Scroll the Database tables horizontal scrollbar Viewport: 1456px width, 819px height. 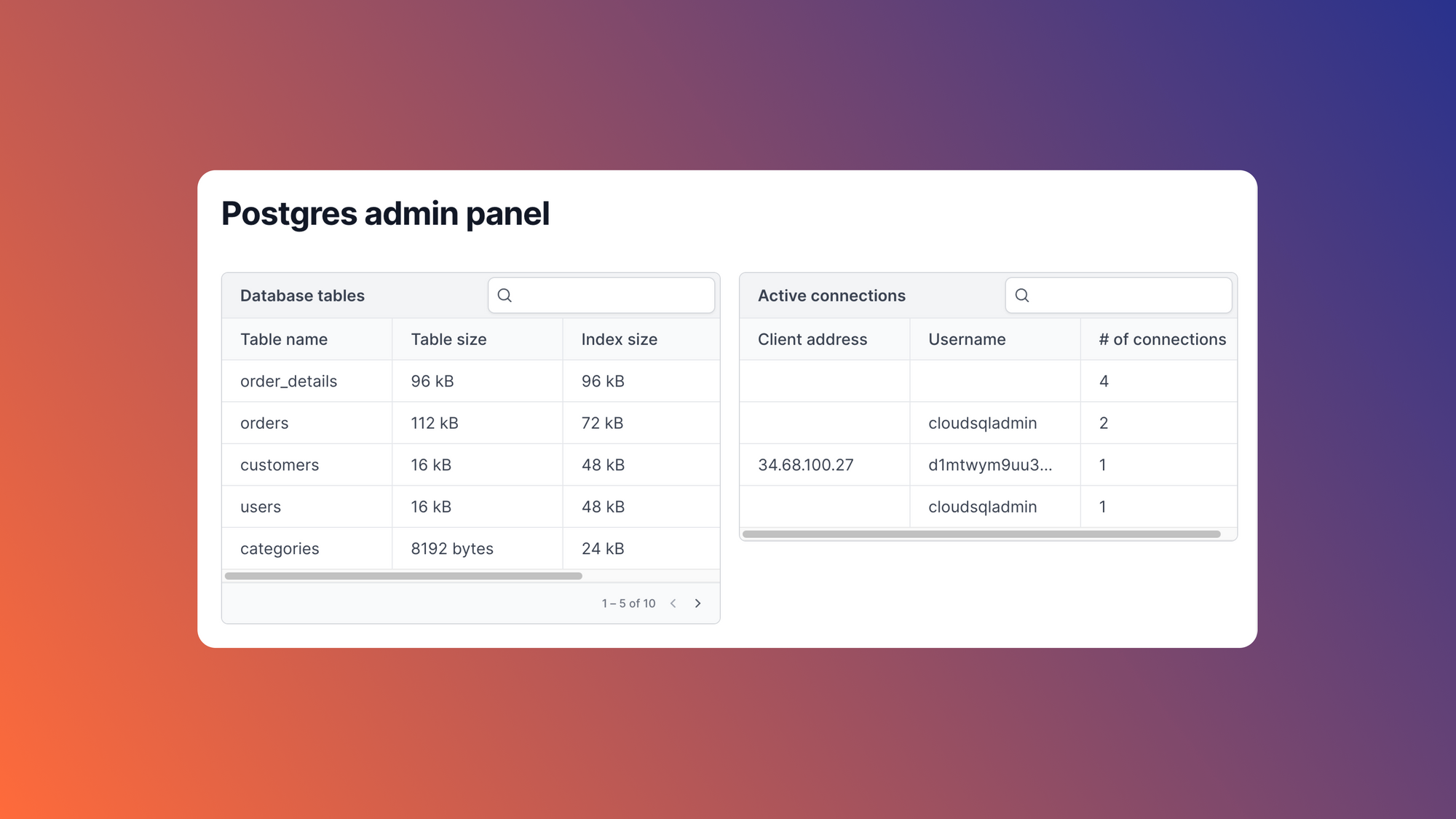(x=404, y=576)
